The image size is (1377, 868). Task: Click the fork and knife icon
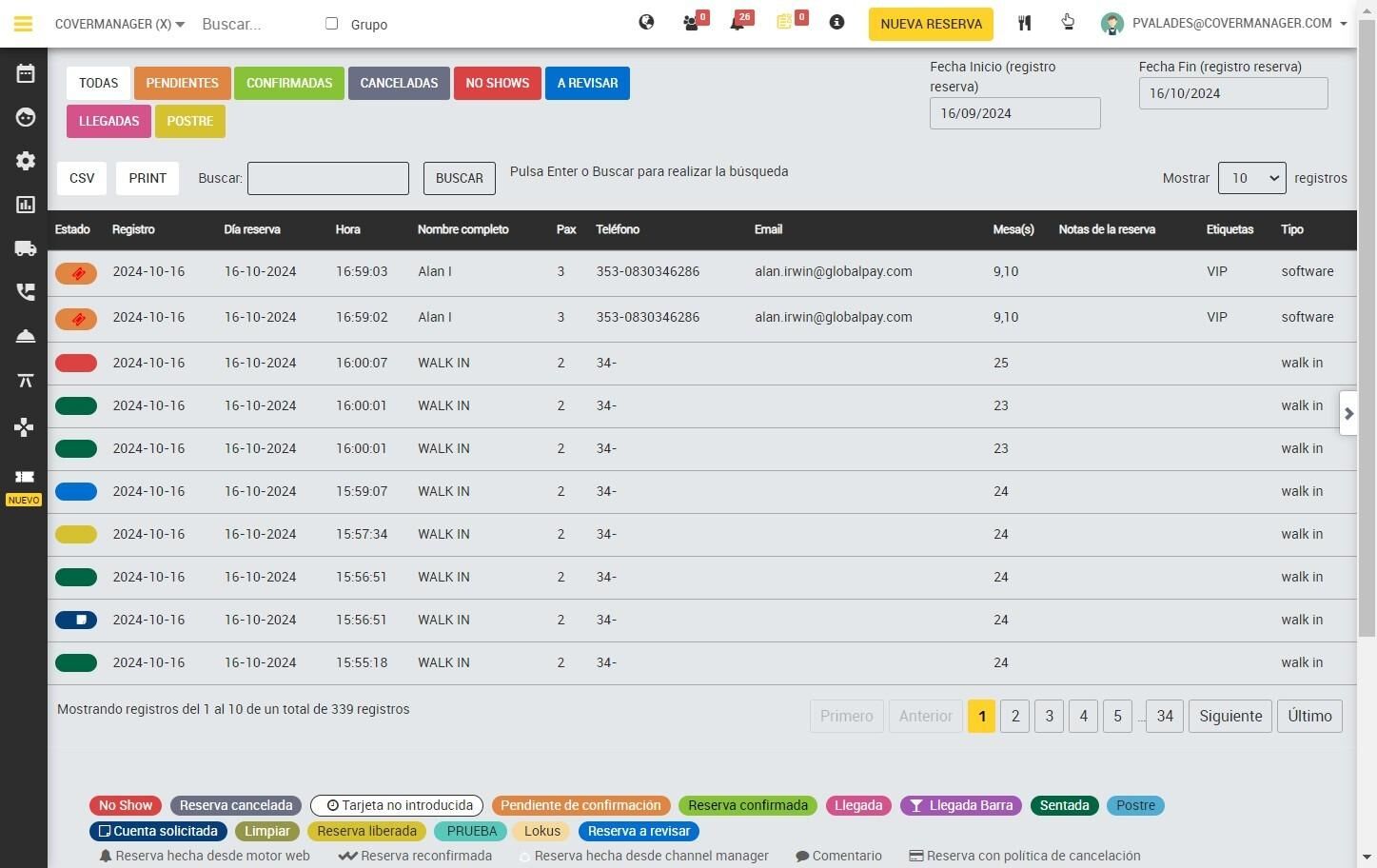pyautogui.click(x=1024, y=23)
